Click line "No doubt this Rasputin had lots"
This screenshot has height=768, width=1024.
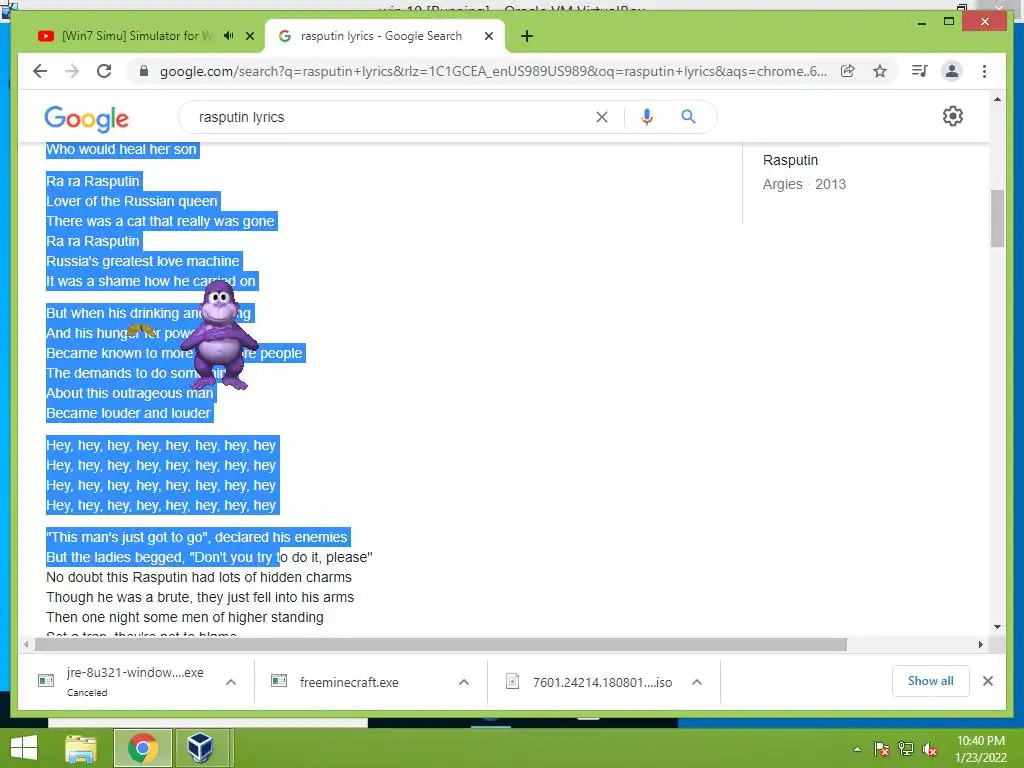199,577
